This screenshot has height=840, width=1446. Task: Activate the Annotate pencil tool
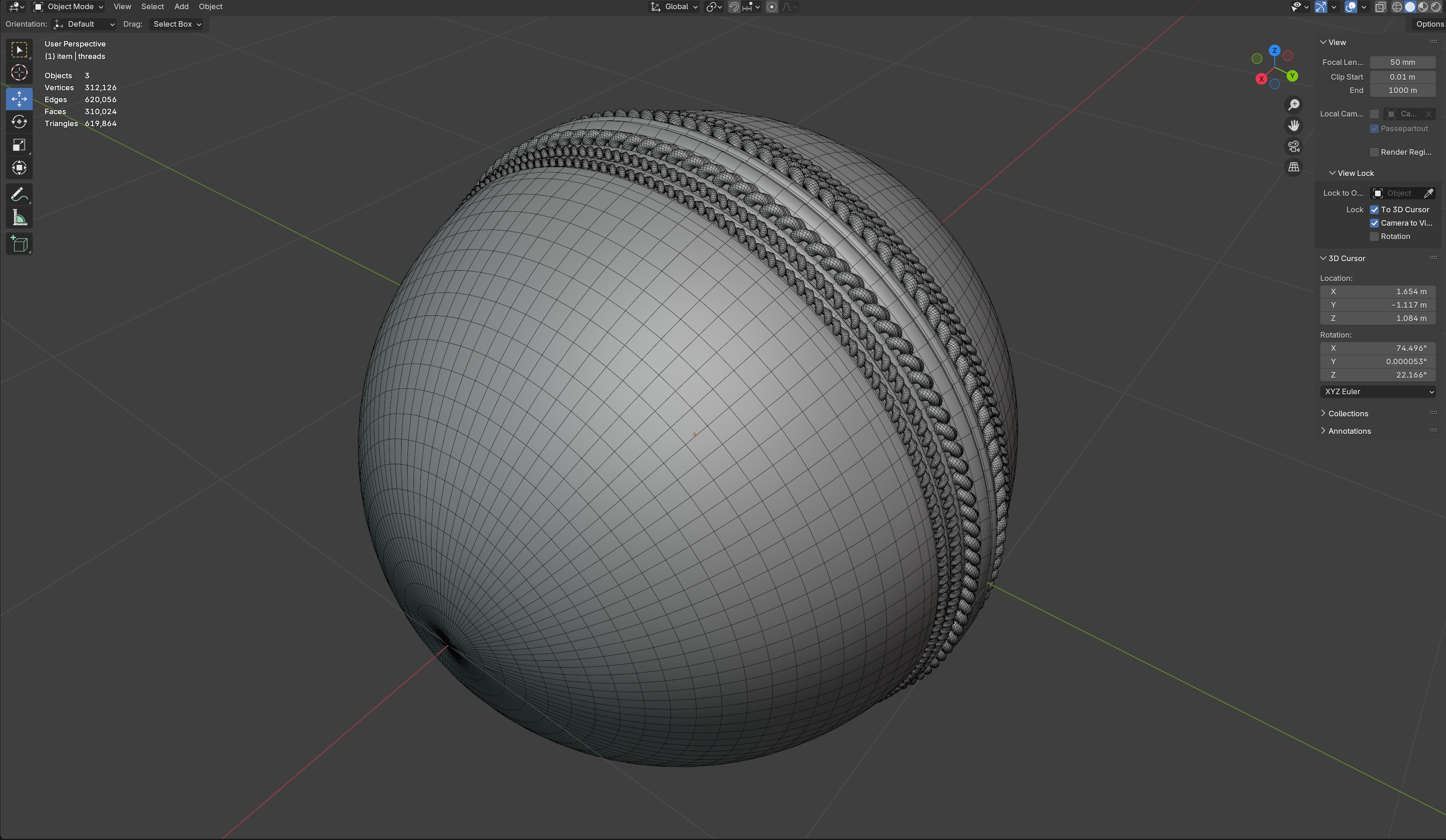click(x=19, y=194)
